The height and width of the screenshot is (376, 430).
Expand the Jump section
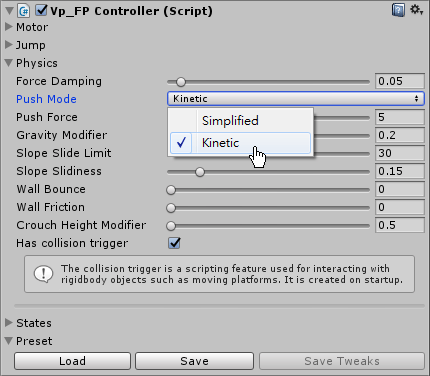9,45
